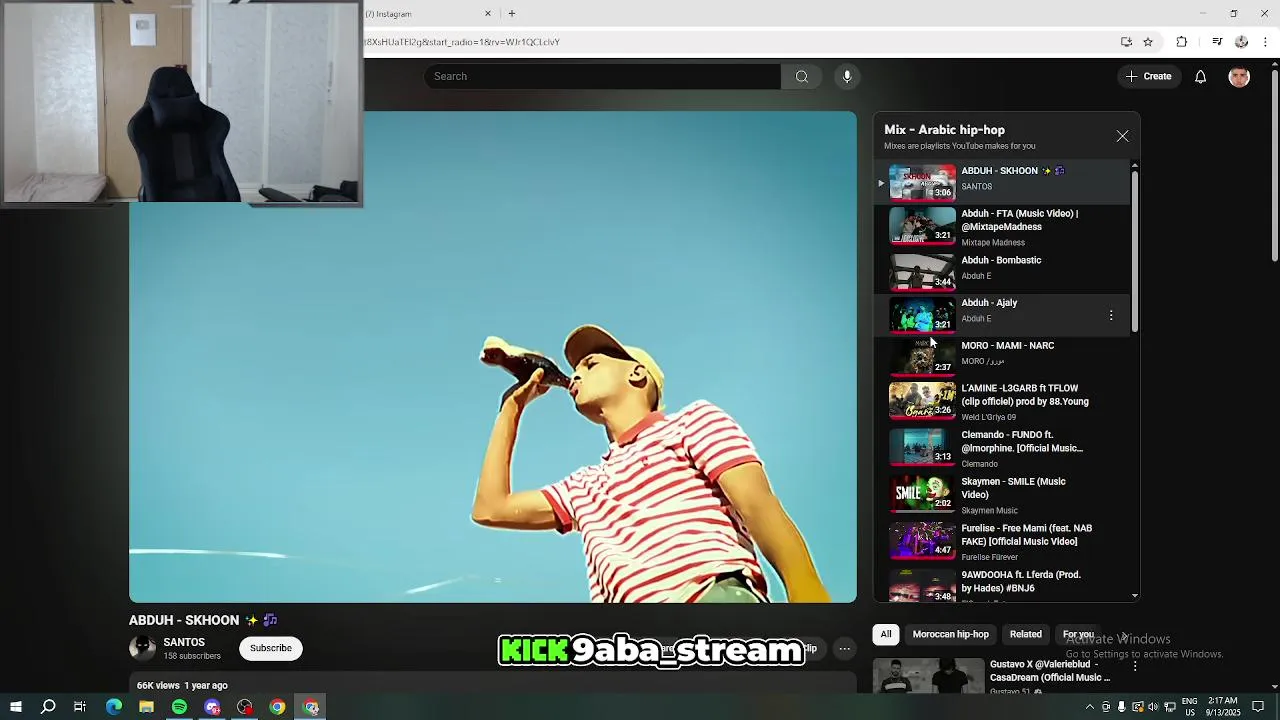
Task: Select the For you filter chip
Action: 1078,634
